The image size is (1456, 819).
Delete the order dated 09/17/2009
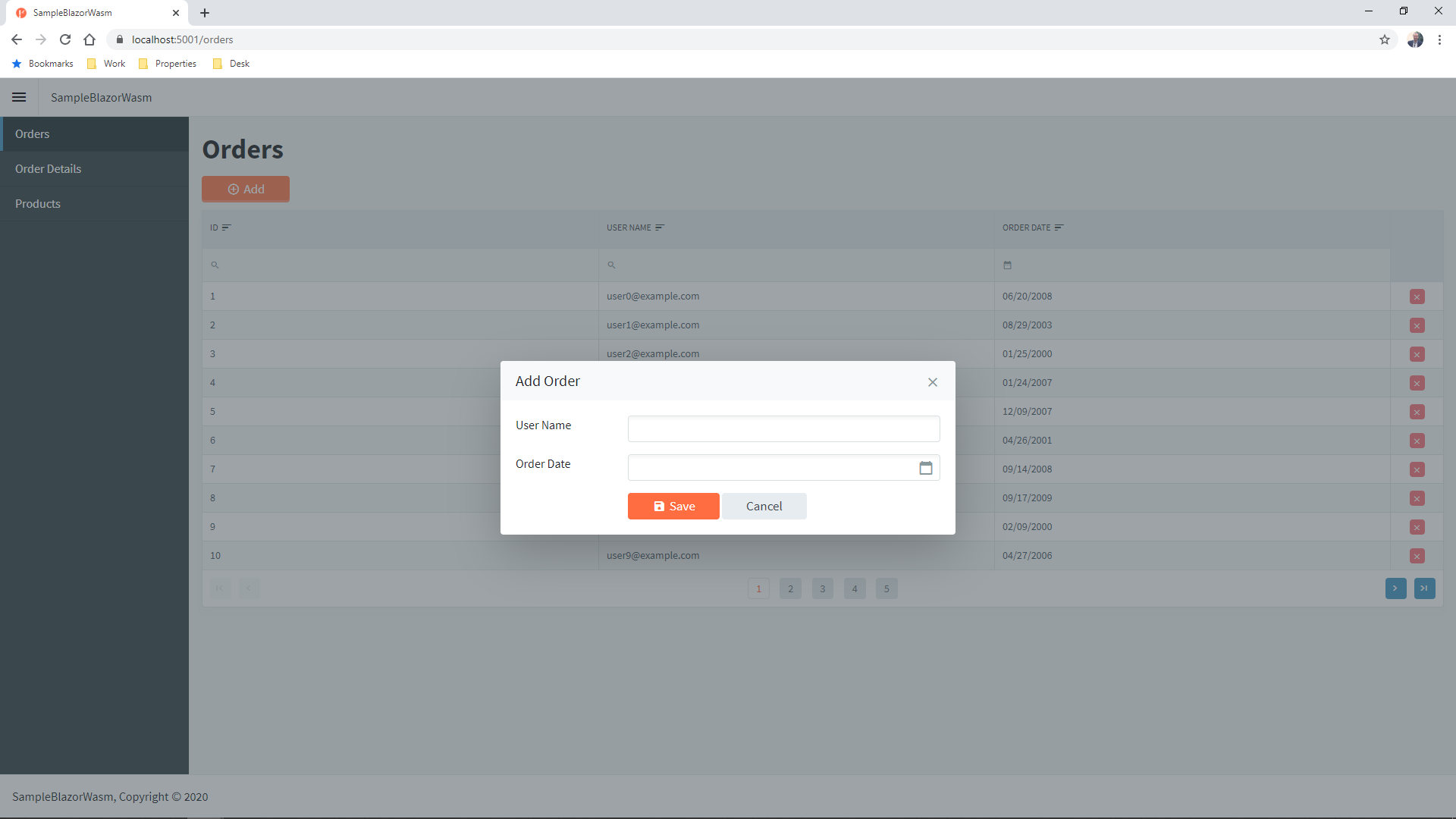1417,498
